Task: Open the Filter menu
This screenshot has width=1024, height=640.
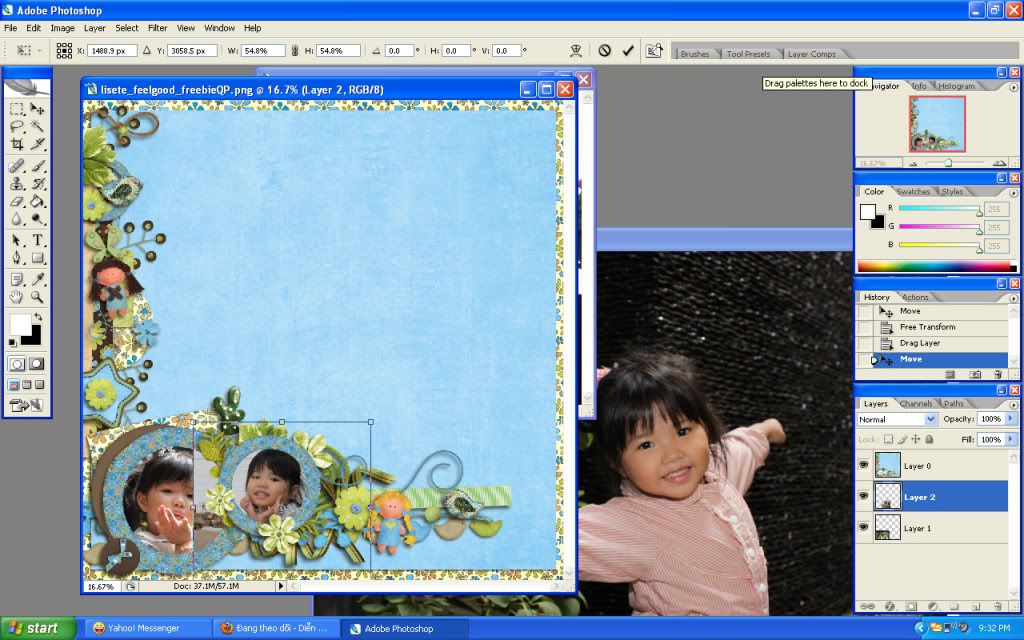Action: (157, 28)
